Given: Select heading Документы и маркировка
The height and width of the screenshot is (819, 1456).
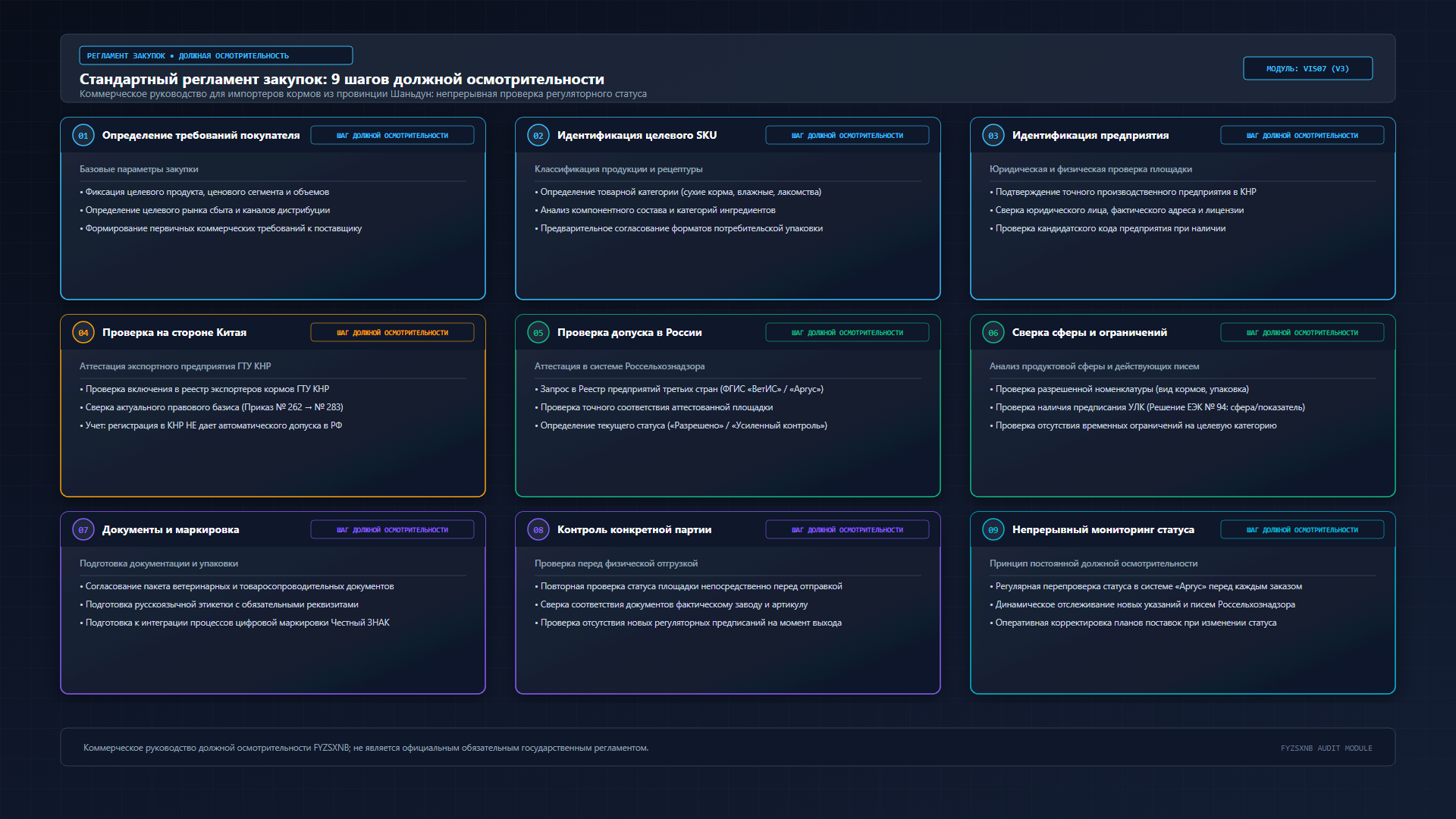Looking at the screenshot, I should click(x=171, y=529).
